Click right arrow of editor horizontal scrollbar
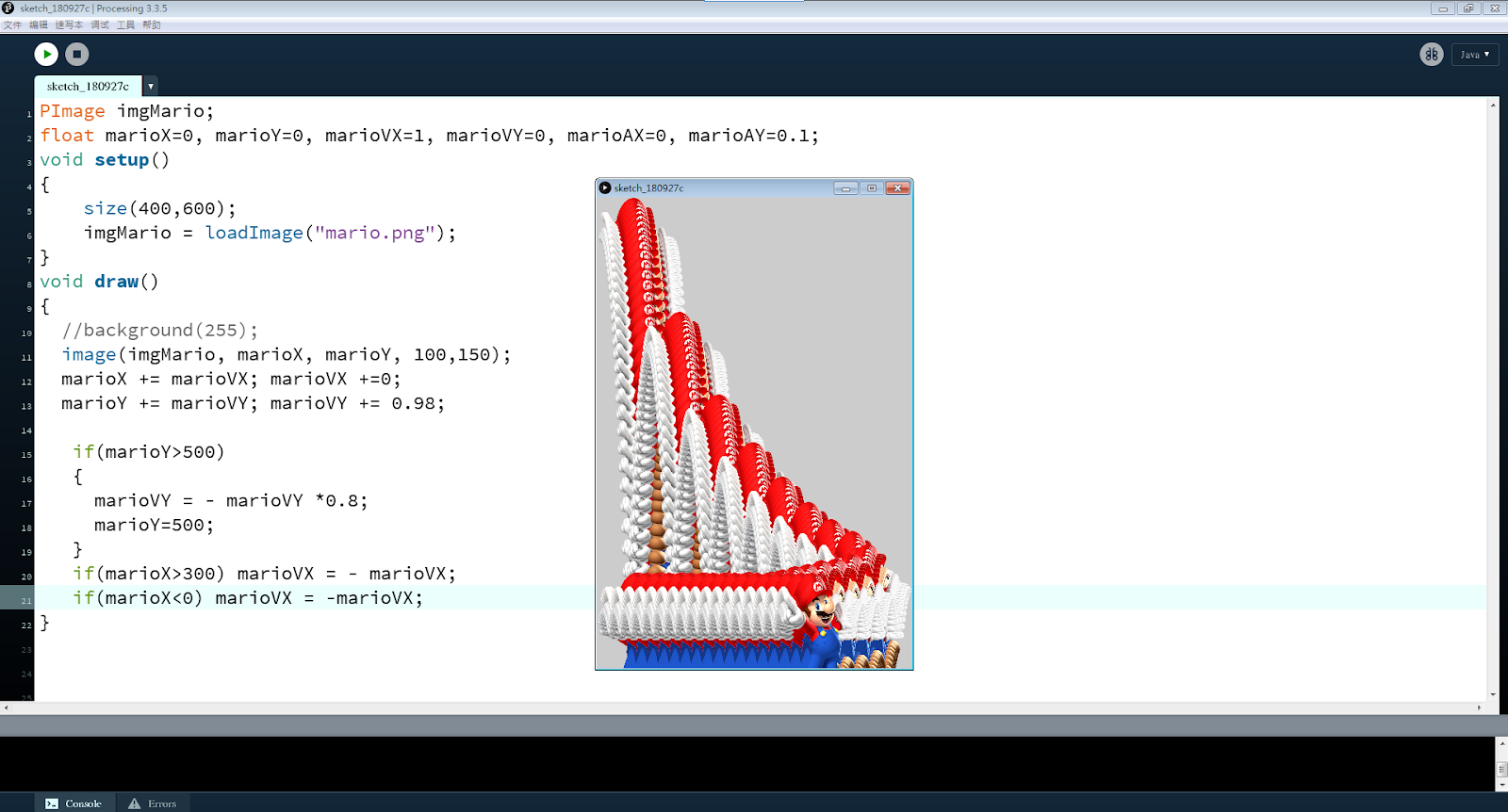 tap(1480, 707)
